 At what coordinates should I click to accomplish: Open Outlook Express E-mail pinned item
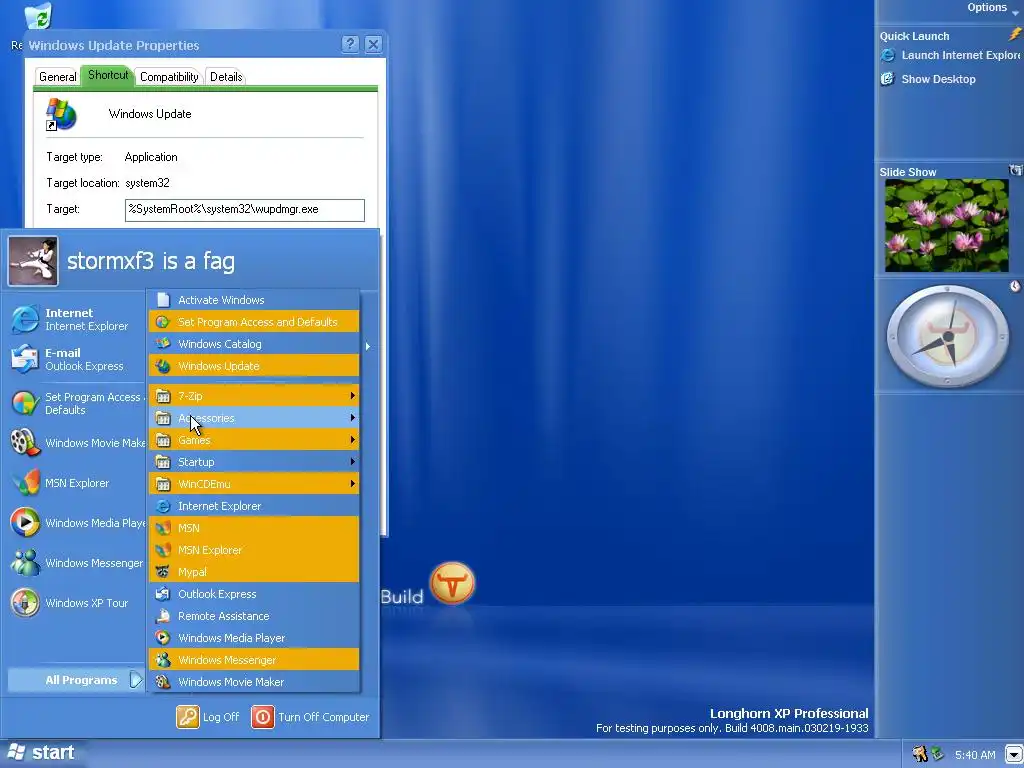pos(76,359)
